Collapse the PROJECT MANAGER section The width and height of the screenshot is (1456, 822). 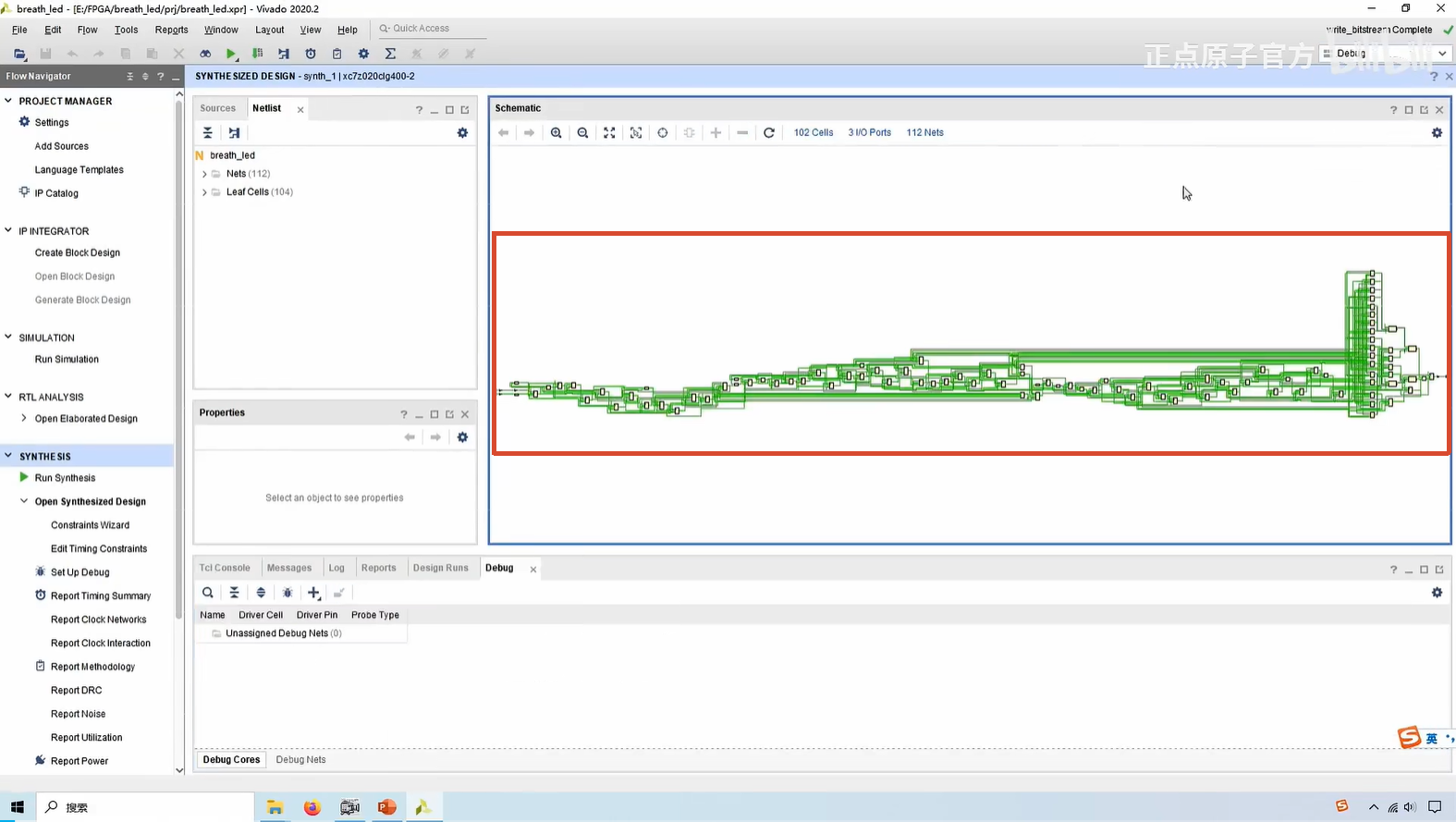click(8, 101)
